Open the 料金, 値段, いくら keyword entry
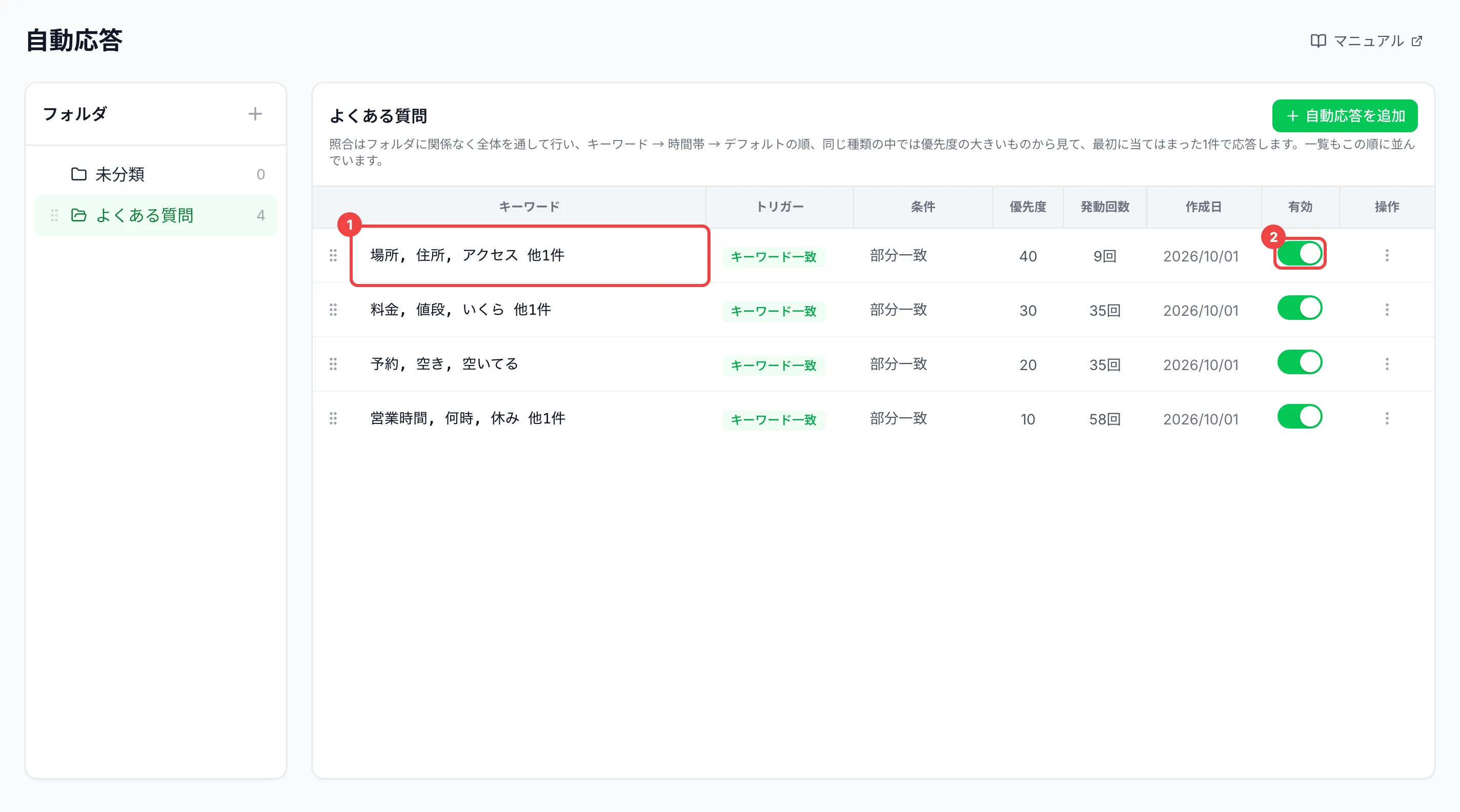The width and height of the screenshot is (1460, 812). pos(461,310)
